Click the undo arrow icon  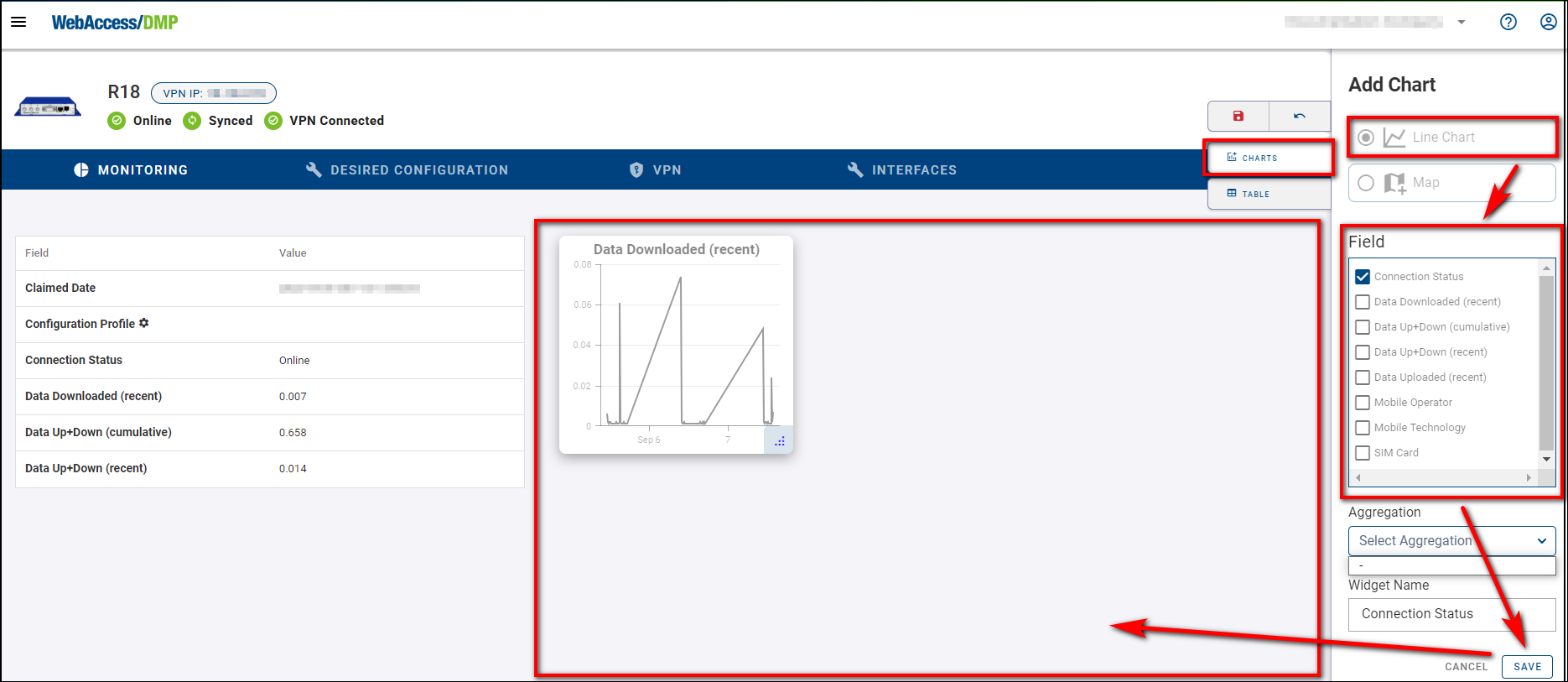tap(1299, 116)
